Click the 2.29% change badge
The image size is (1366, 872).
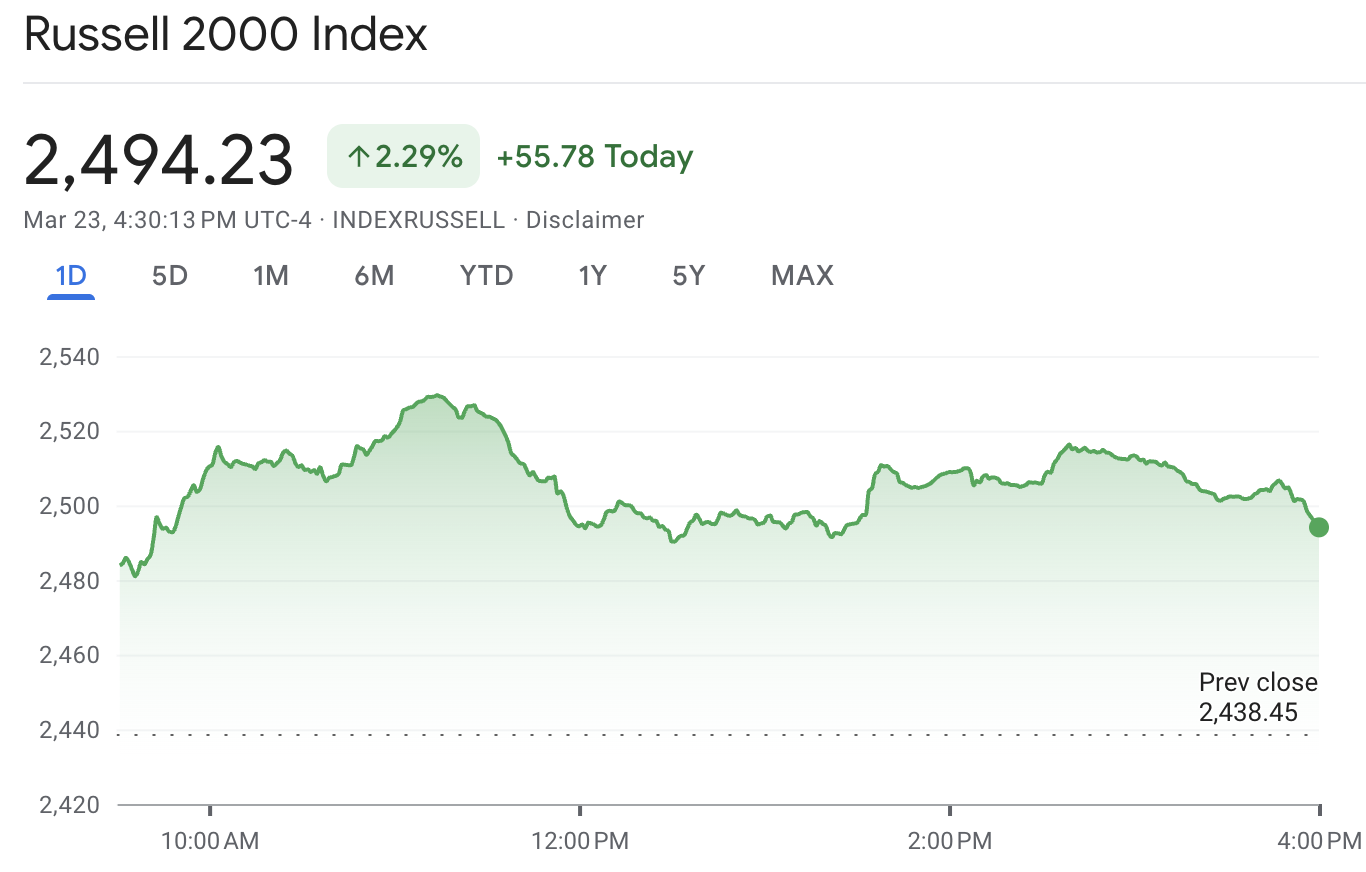tap(404, 157)
